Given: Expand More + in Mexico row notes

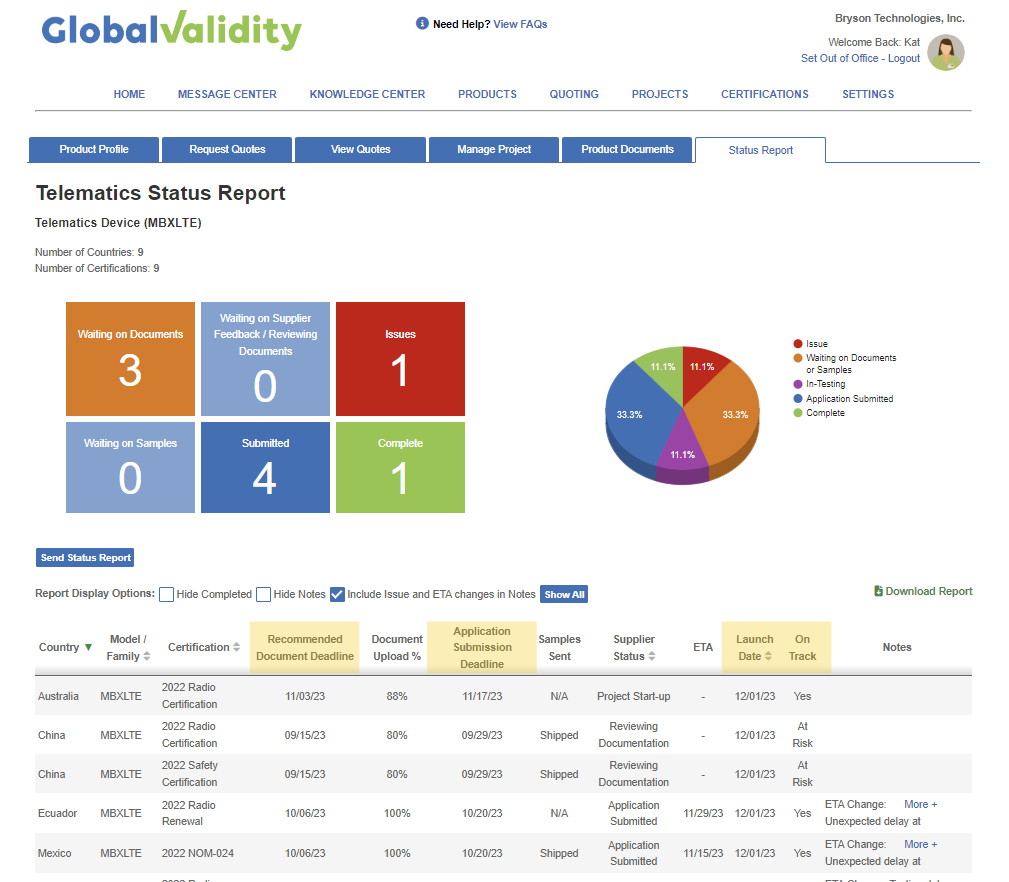Looking at the screenshot, I should tap(920, 844).
